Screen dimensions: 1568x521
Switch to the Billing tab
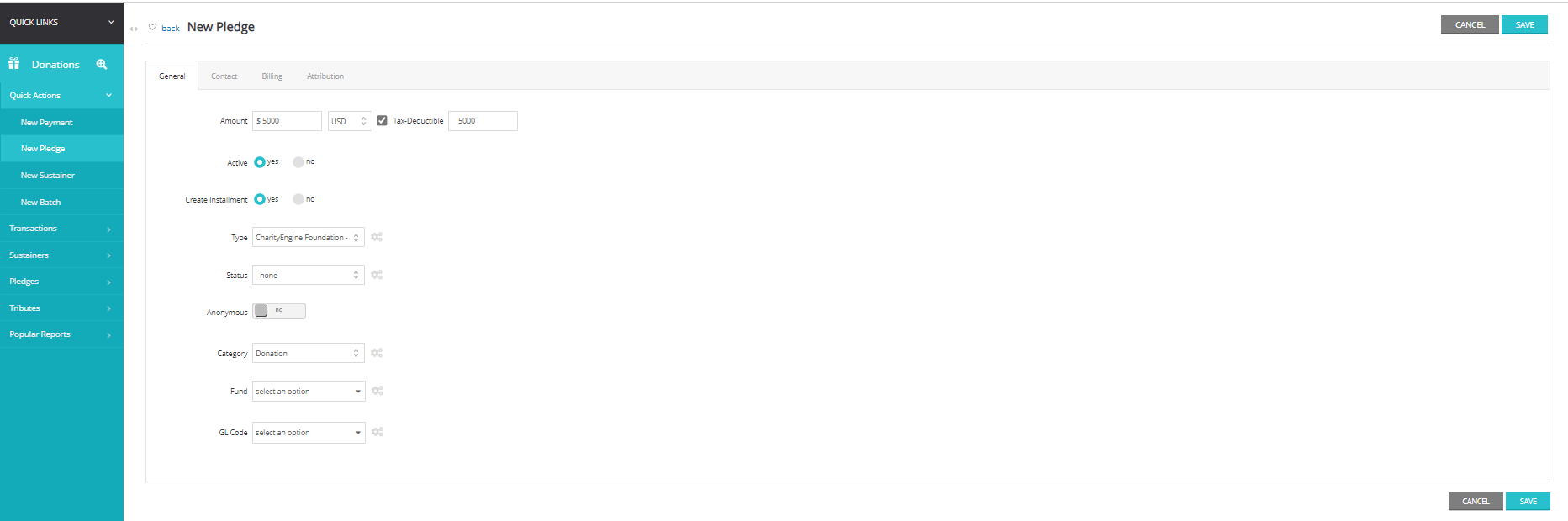pyautogui.click(x=272, y=76)
